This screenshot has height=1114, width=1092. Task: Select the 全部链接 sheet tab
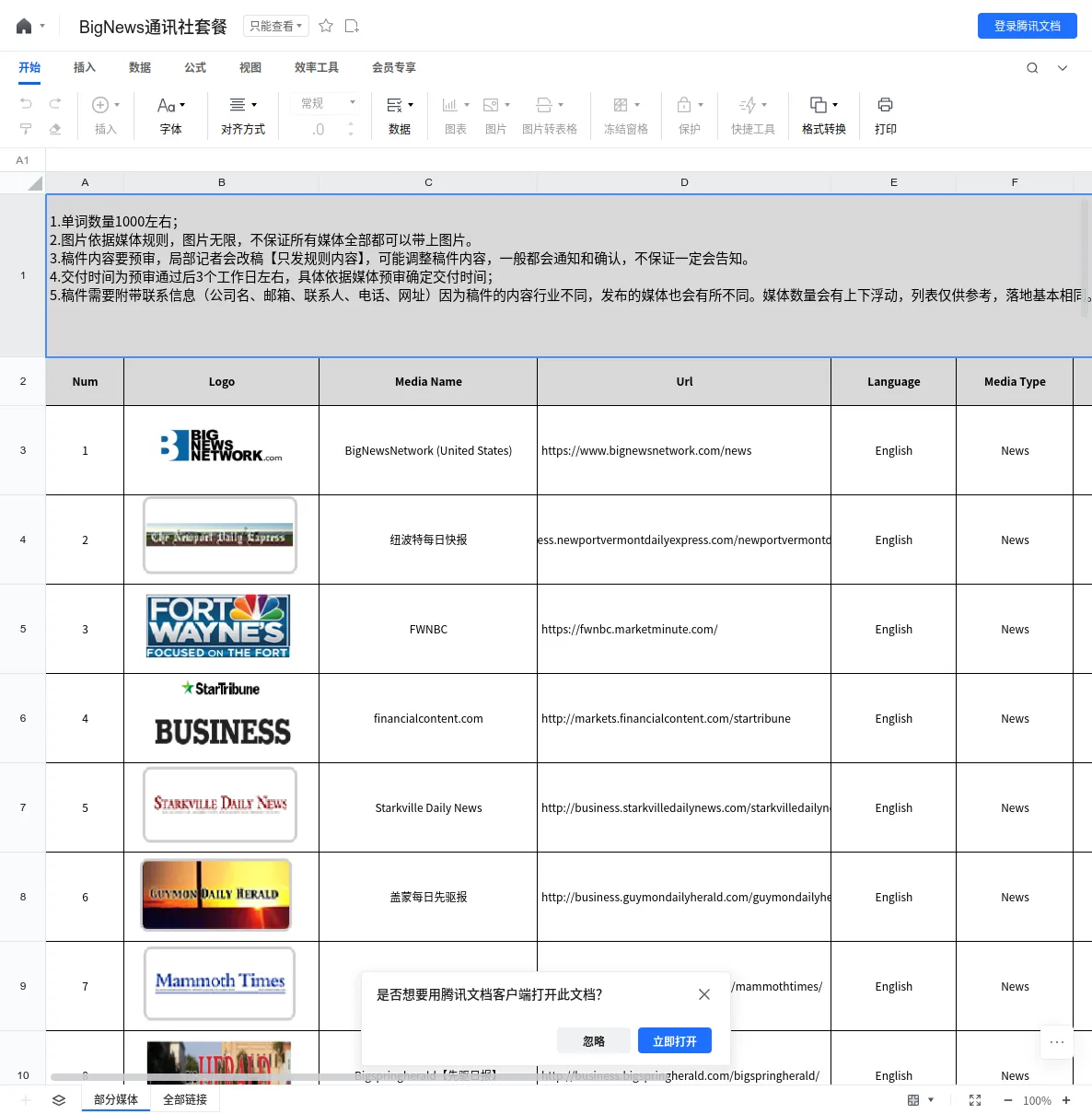pyautogui.click(x=185, y=1099)
